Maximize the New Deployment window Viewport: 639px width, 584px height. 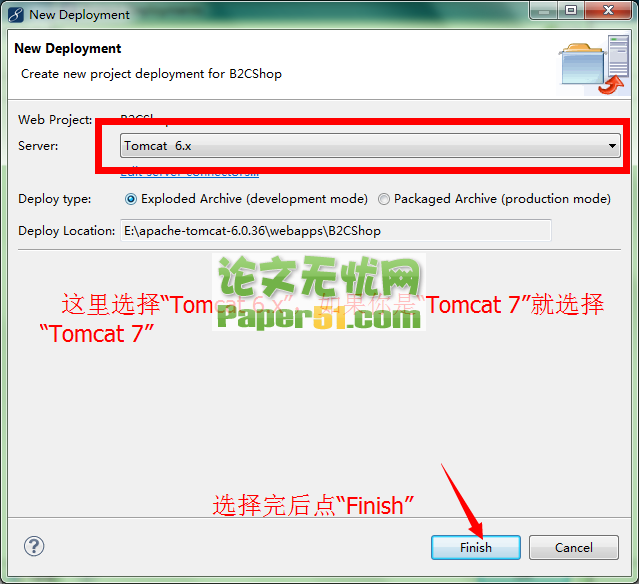[x=571, y=10]
